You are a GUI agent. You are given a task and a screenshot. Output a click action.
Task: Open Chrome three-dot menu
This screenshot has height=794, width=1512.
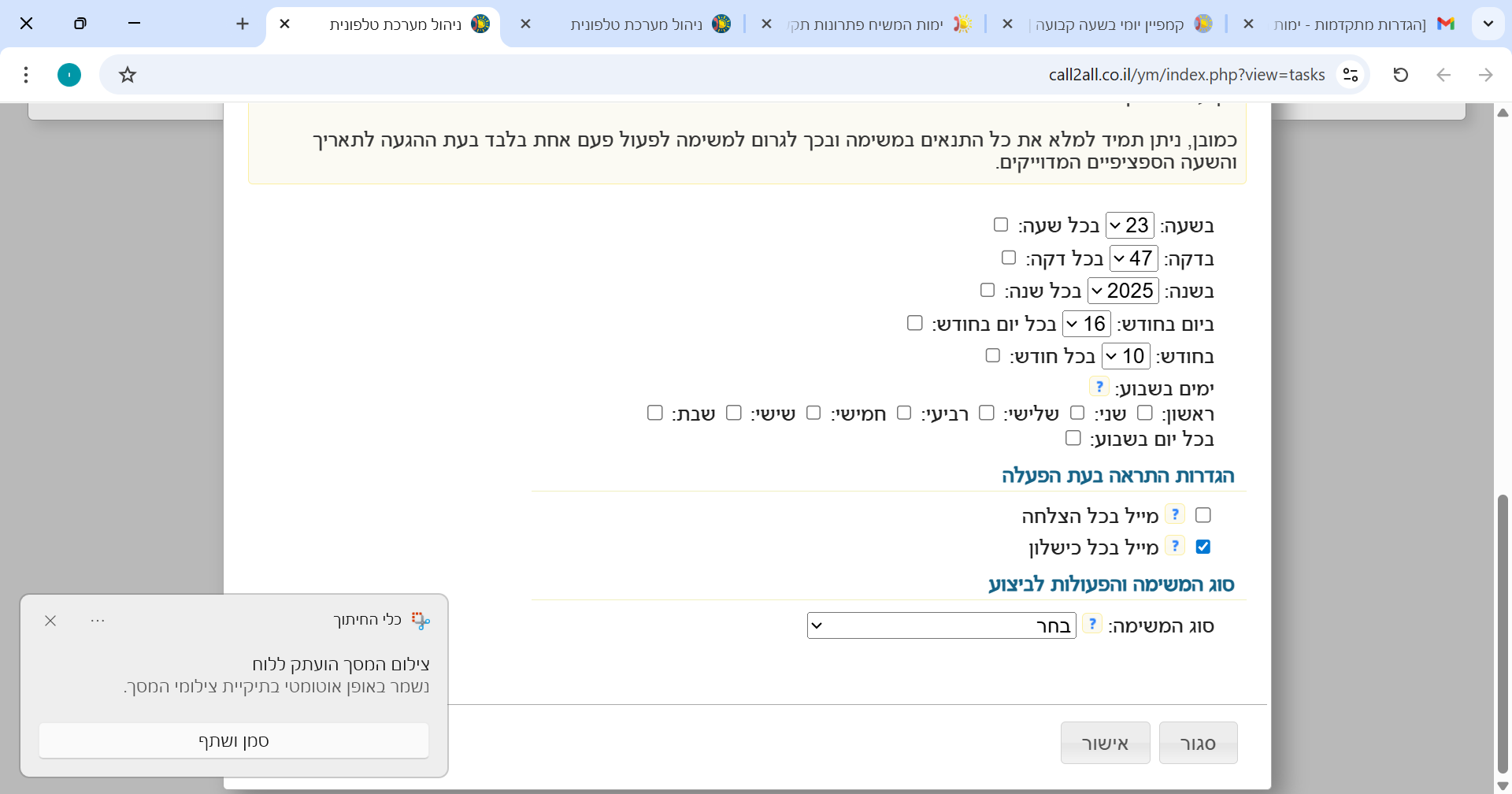26,75
